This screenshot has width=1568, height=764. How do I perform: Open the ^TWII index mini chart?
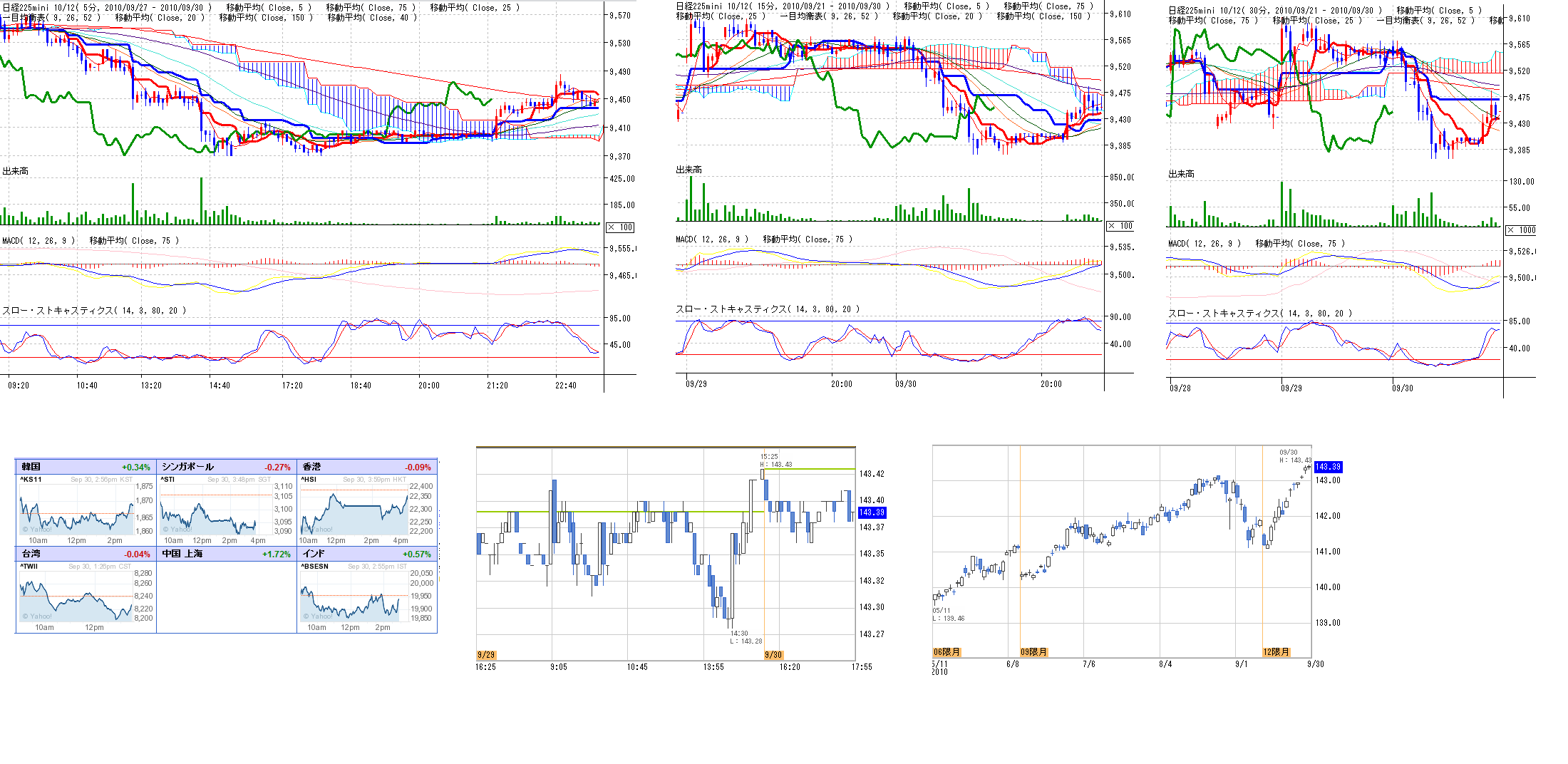76,599
